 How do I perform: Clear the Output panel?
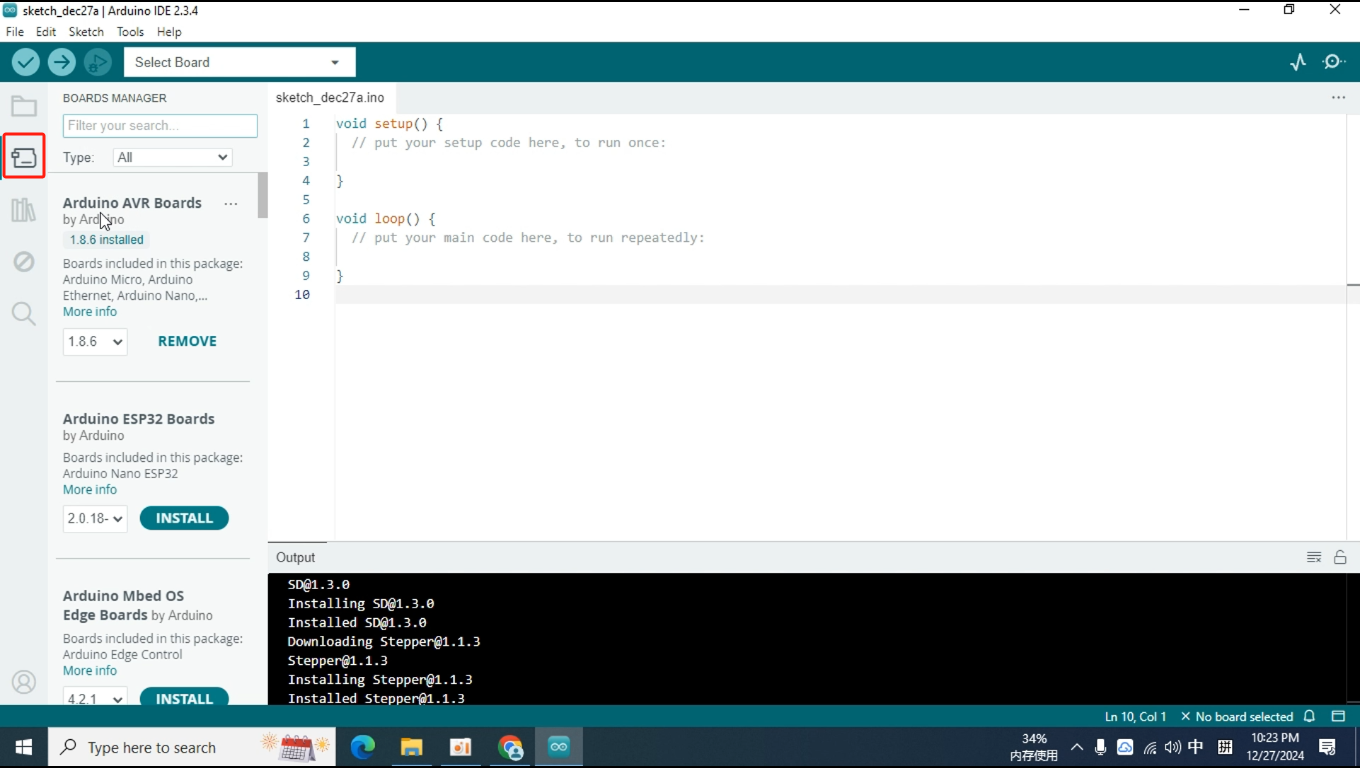[1314, 557]
